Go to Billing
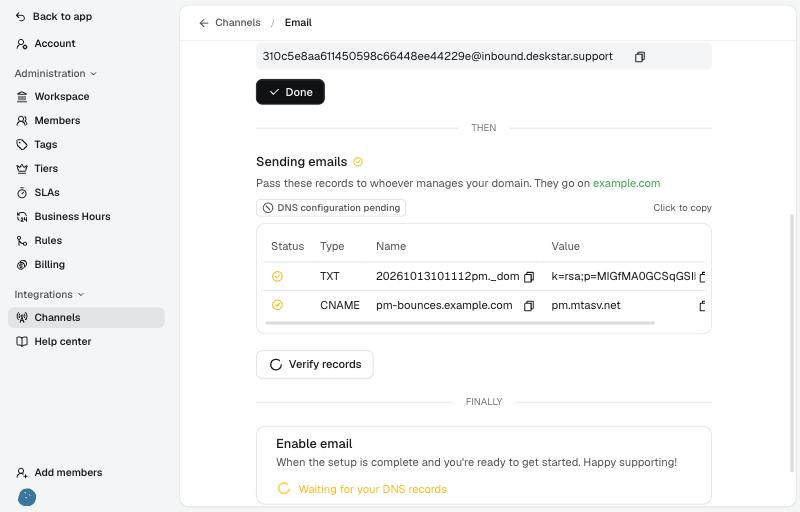The width and height of the screenshot is (800, 512). pos(86,265)
